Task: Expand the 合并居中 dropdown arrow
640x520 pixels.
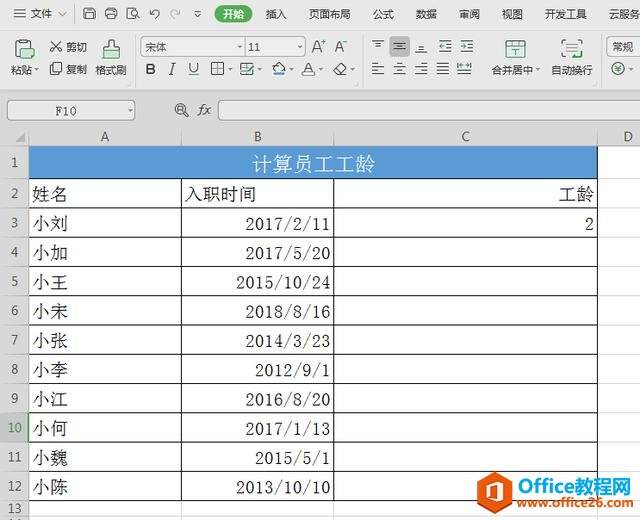Action: click(538, 70)
